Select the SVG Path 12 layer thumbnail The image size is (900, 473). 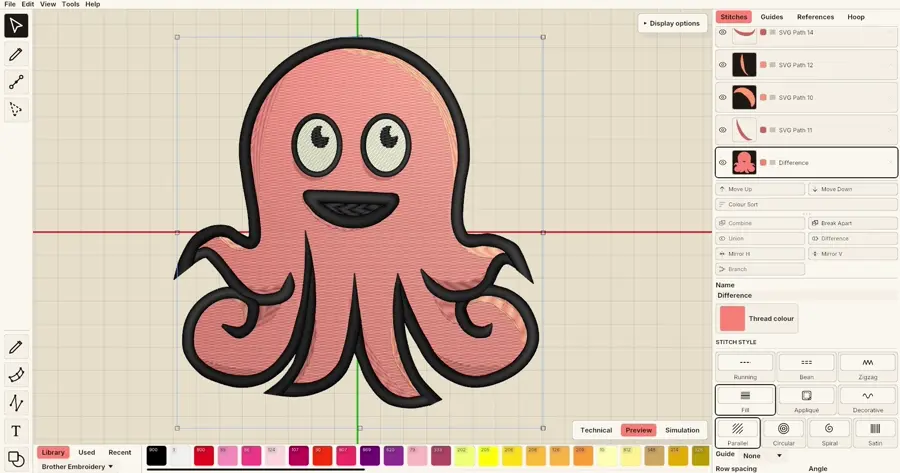(x=744, y=65)
